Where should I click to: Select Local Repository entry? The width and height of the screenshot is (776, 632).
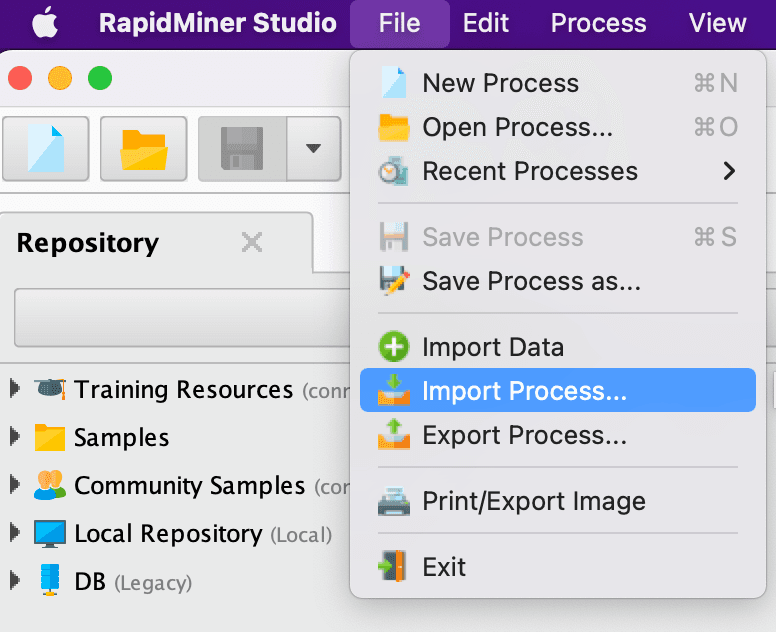pos(168,534)
